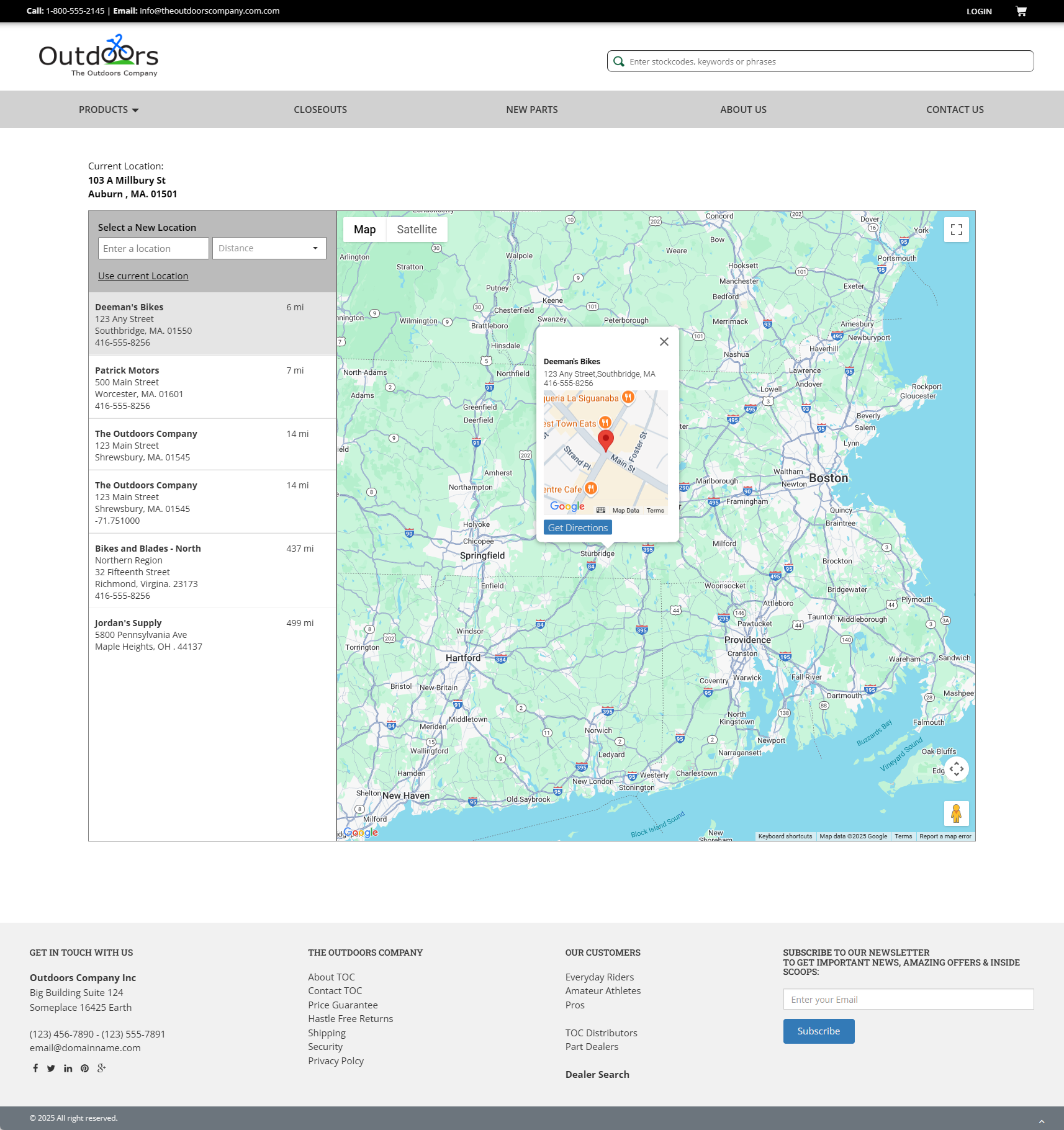Image resolution: width=1064 pixels, height=1130 pixels.
Task: Open the Facebook social icon
Action: [x=35, y=1068]
